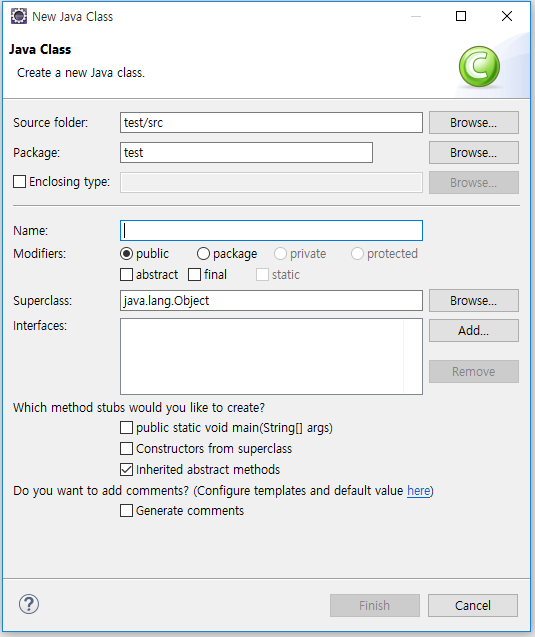Enable the final modifier checkbox
535x637 pixels.
click(195, 275)
